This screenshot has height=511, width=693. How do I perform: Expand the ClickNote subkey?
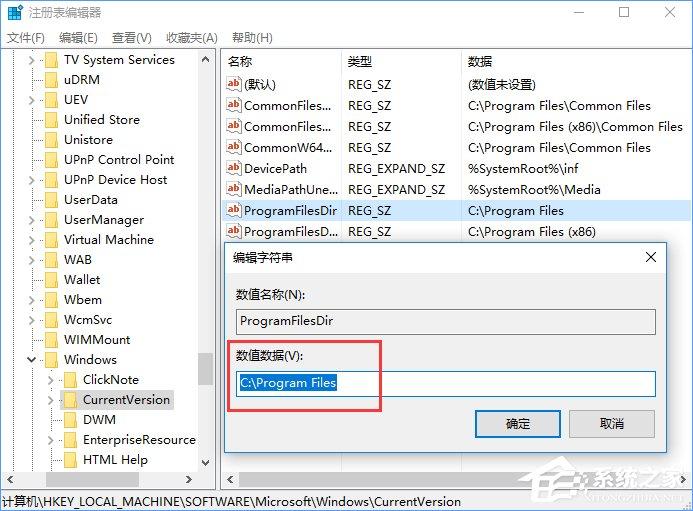point(50,380)
